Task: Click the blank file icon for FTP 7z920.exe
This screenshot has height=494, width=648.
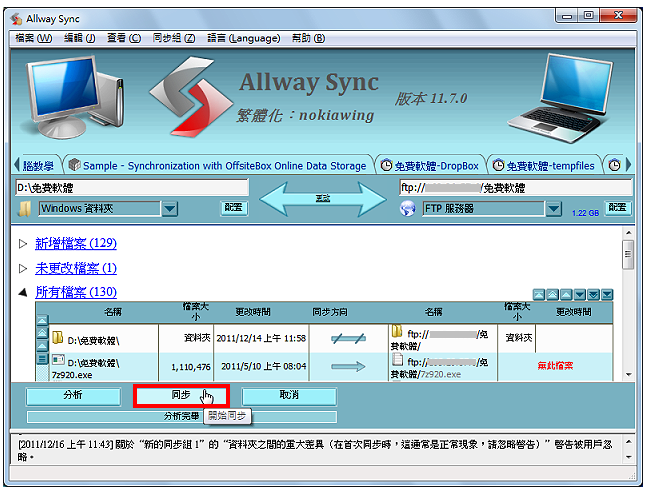Action: [x=398, y=359]
